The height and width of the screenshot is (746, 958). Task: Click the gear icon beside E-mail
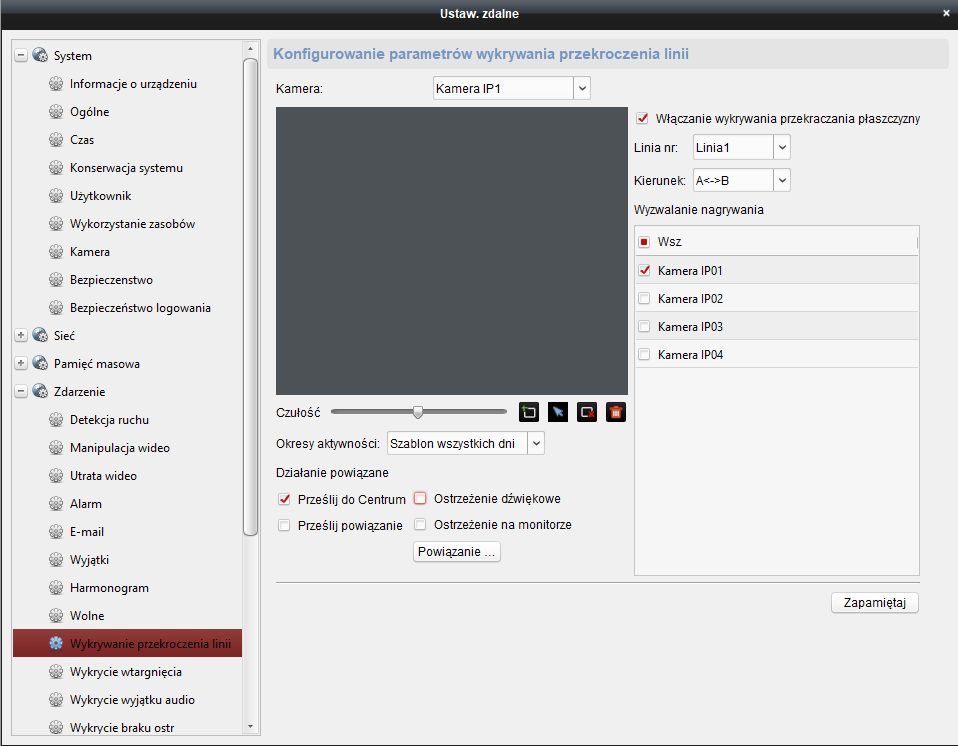(x=56, y=532)
